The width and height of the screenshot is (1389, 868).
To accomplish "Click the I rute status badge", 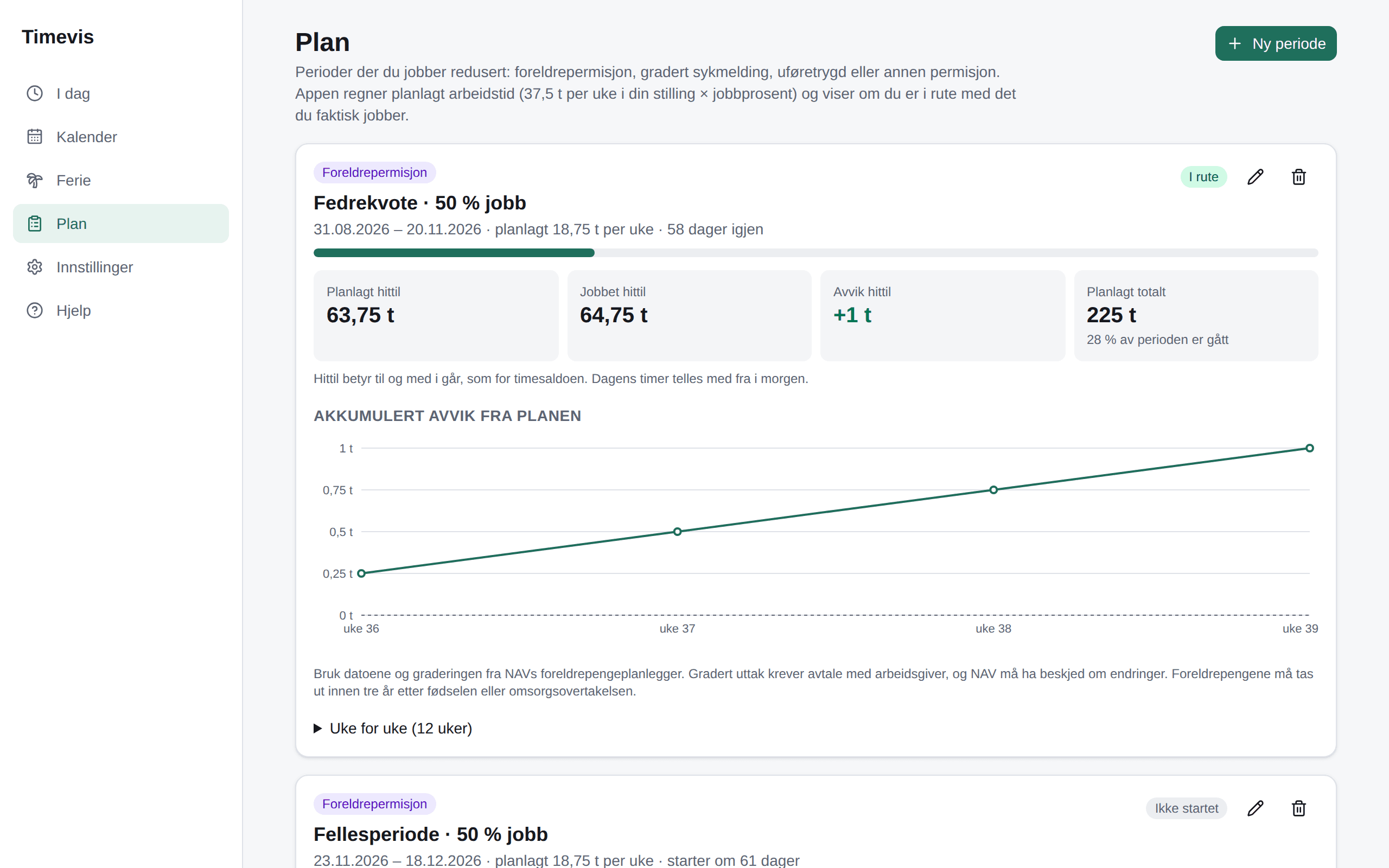I will tap(1203, 177).
